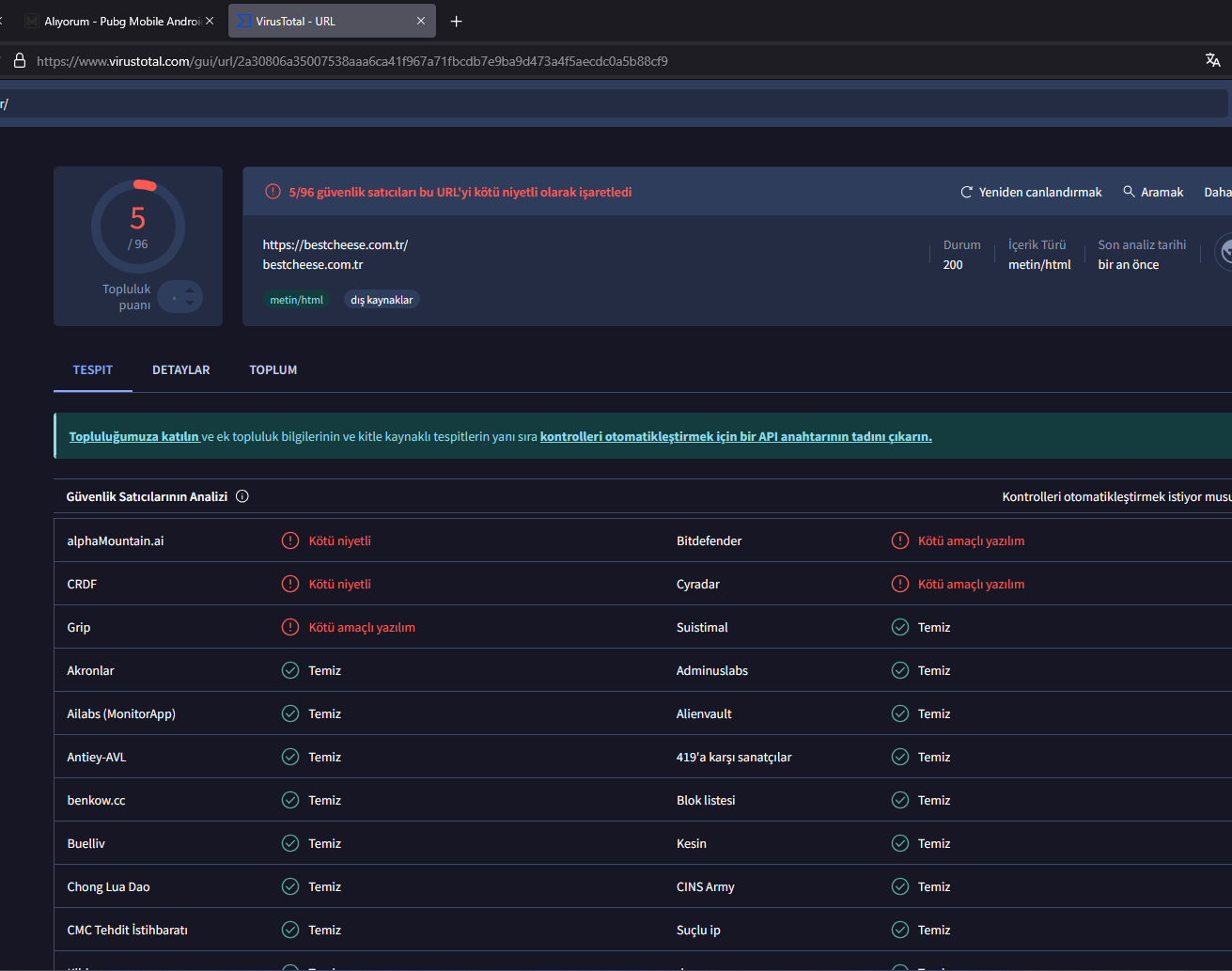Click the browser address bar URL
The height and width of the screenshot is (971, 1232).
point(352,61)
